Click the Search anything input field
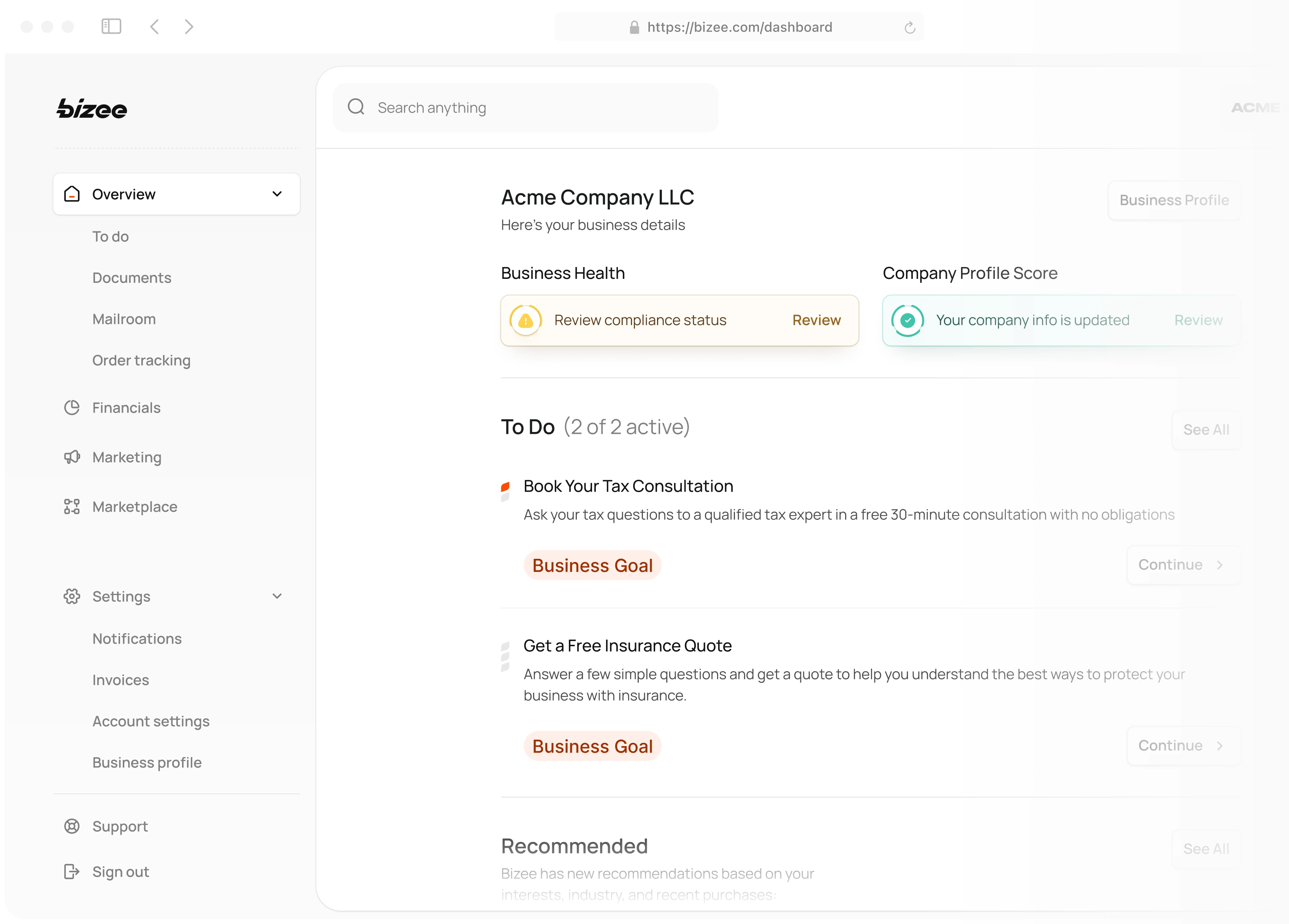 tap(511, 107)
